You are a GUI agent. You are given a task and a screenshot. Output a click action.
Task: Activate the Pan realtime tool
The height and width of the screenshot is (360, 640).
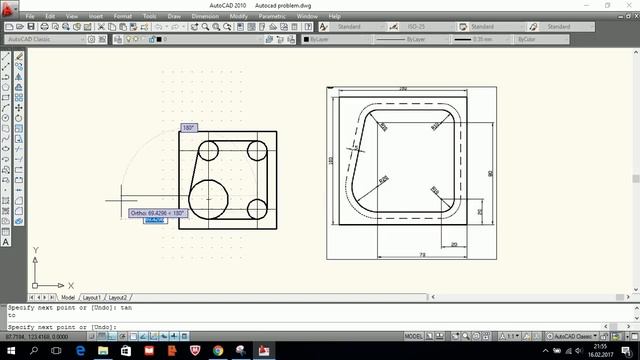[194, 27]
